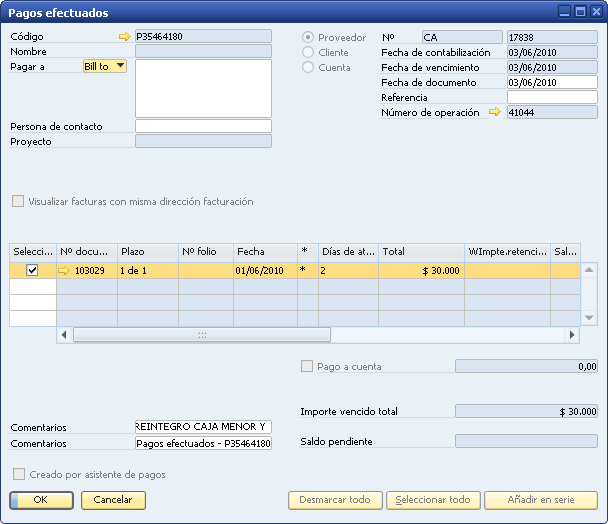Open document 103029 via its yellow arrow
608x524 pixels.
tap(65, 270)
